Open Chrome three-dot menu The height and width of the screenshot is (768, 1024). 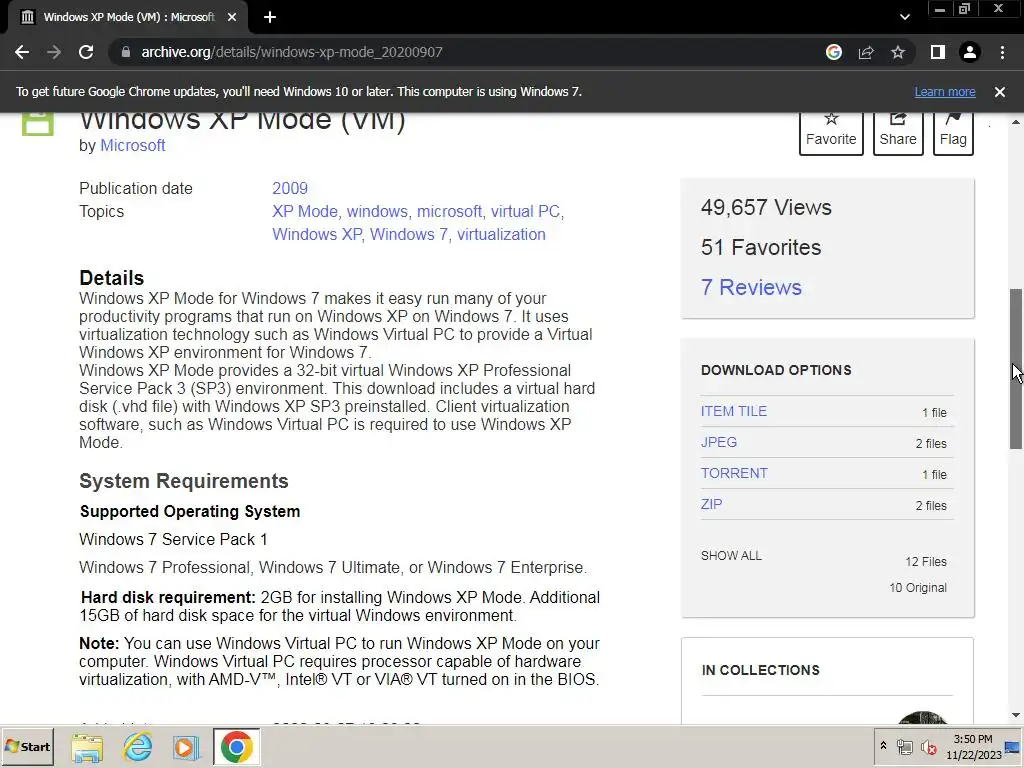tap(1002, 52)
